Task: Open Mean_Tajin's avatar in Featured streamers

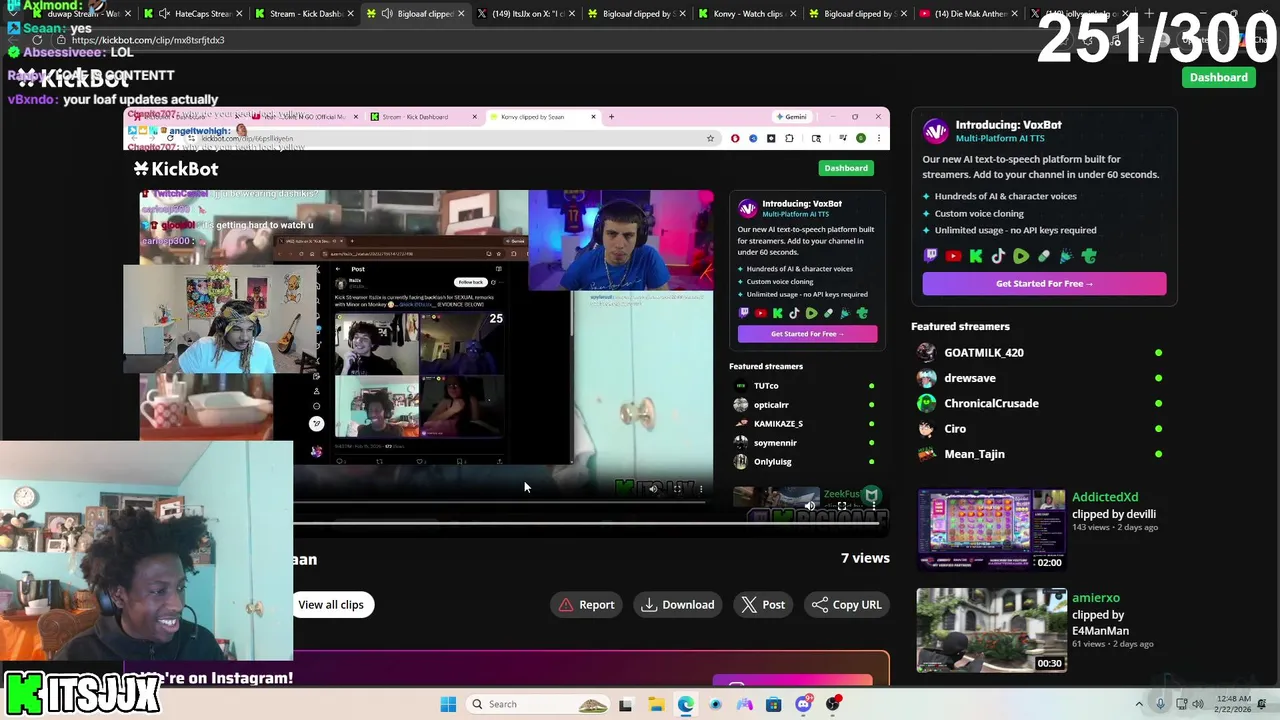Action: 927,454
